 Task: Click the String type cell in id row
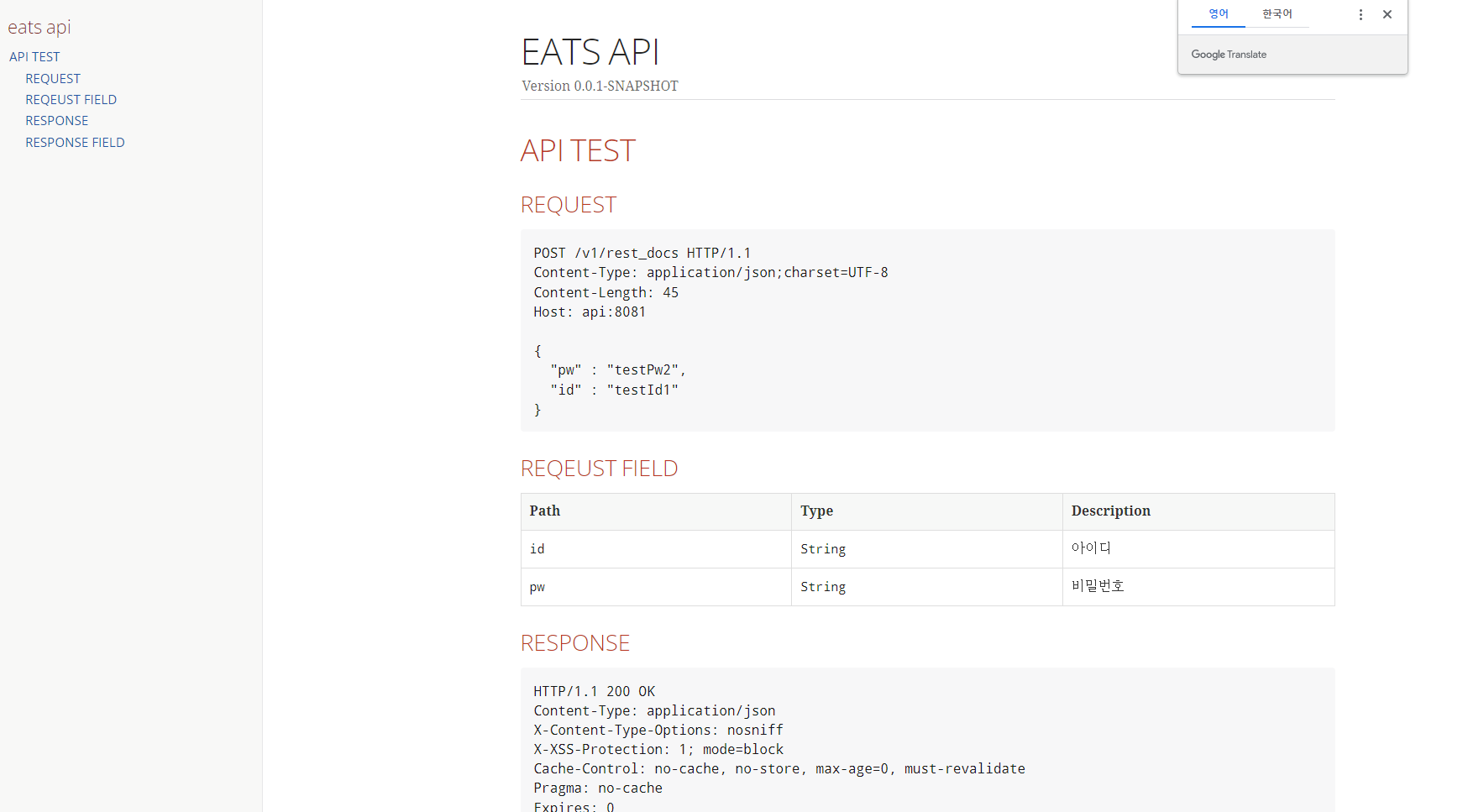click(x=927, y=549)
